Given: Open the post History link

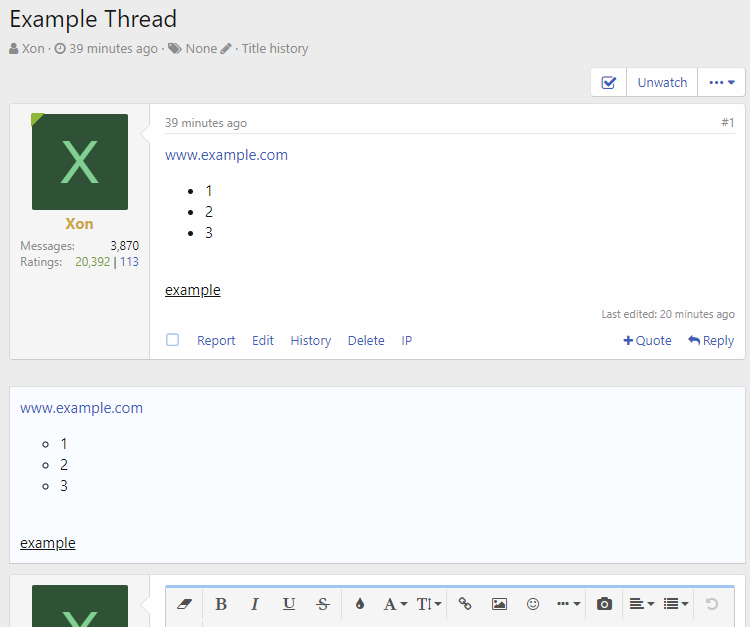Looking at the screenshot, I should pyautogui.click(x=311, y=341).
